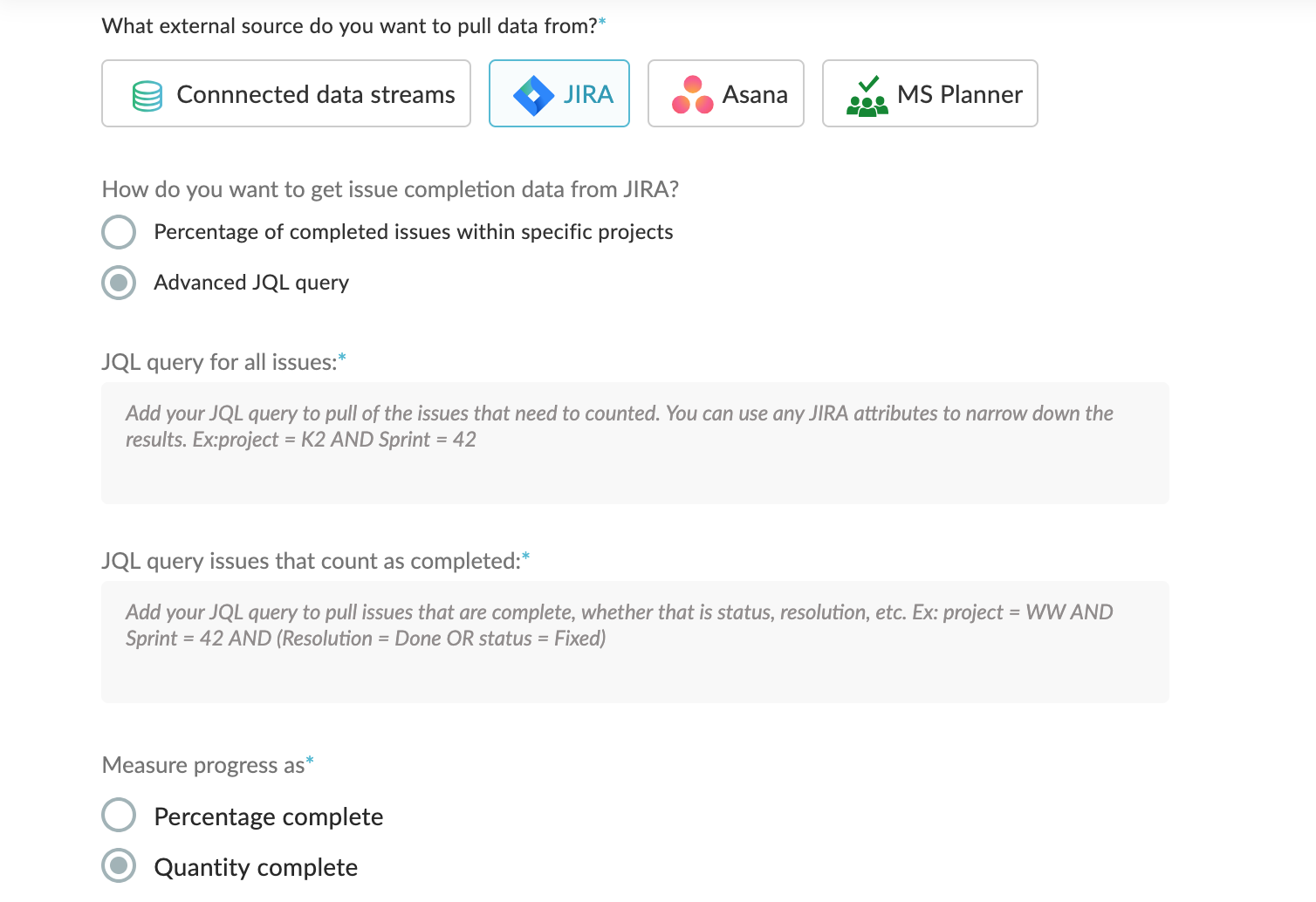Choose the 'Connnected data streams' source text

(315, 94)
